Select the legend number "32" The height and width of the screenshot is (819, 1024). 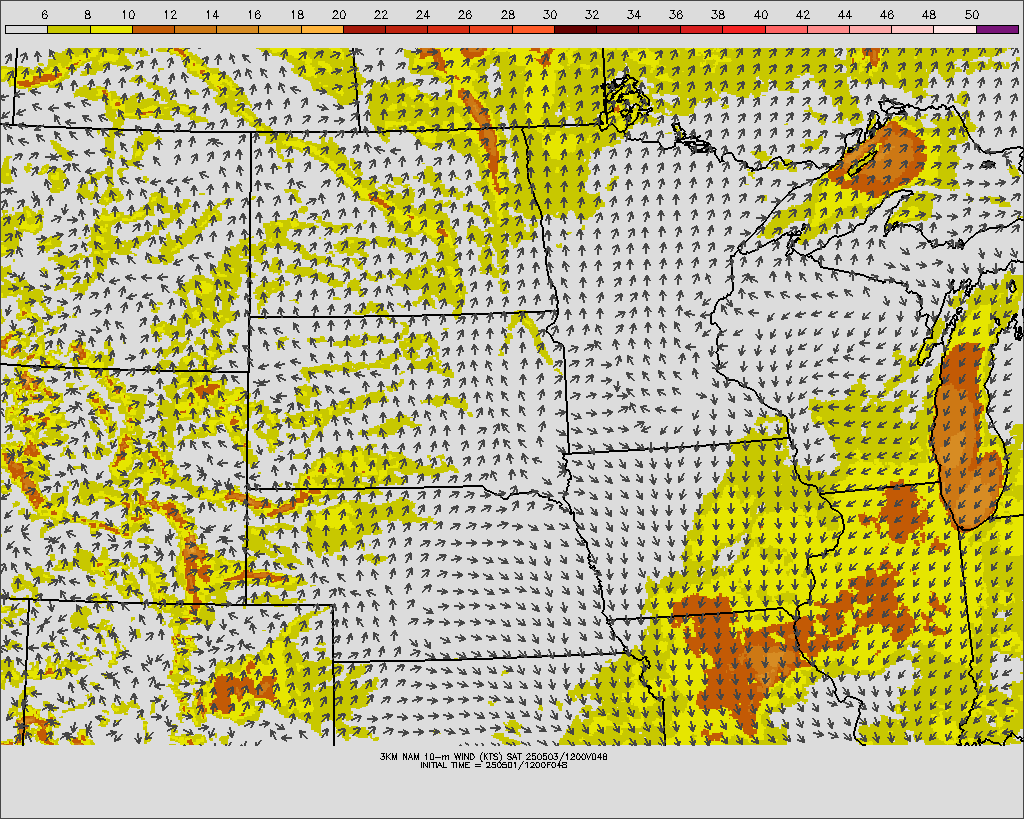pos(592,14)
